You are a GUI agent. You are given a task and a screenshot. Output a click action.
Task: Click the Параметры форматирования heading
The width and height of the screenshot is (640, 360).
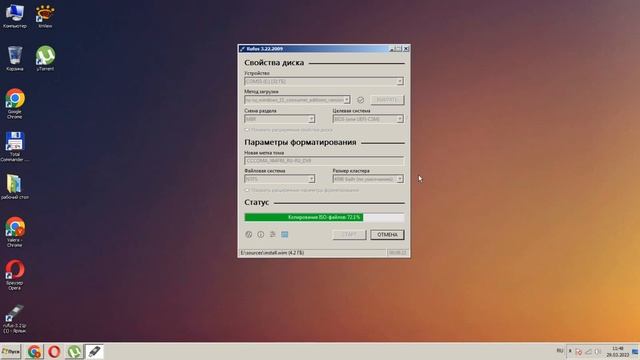tap(300, 142)
